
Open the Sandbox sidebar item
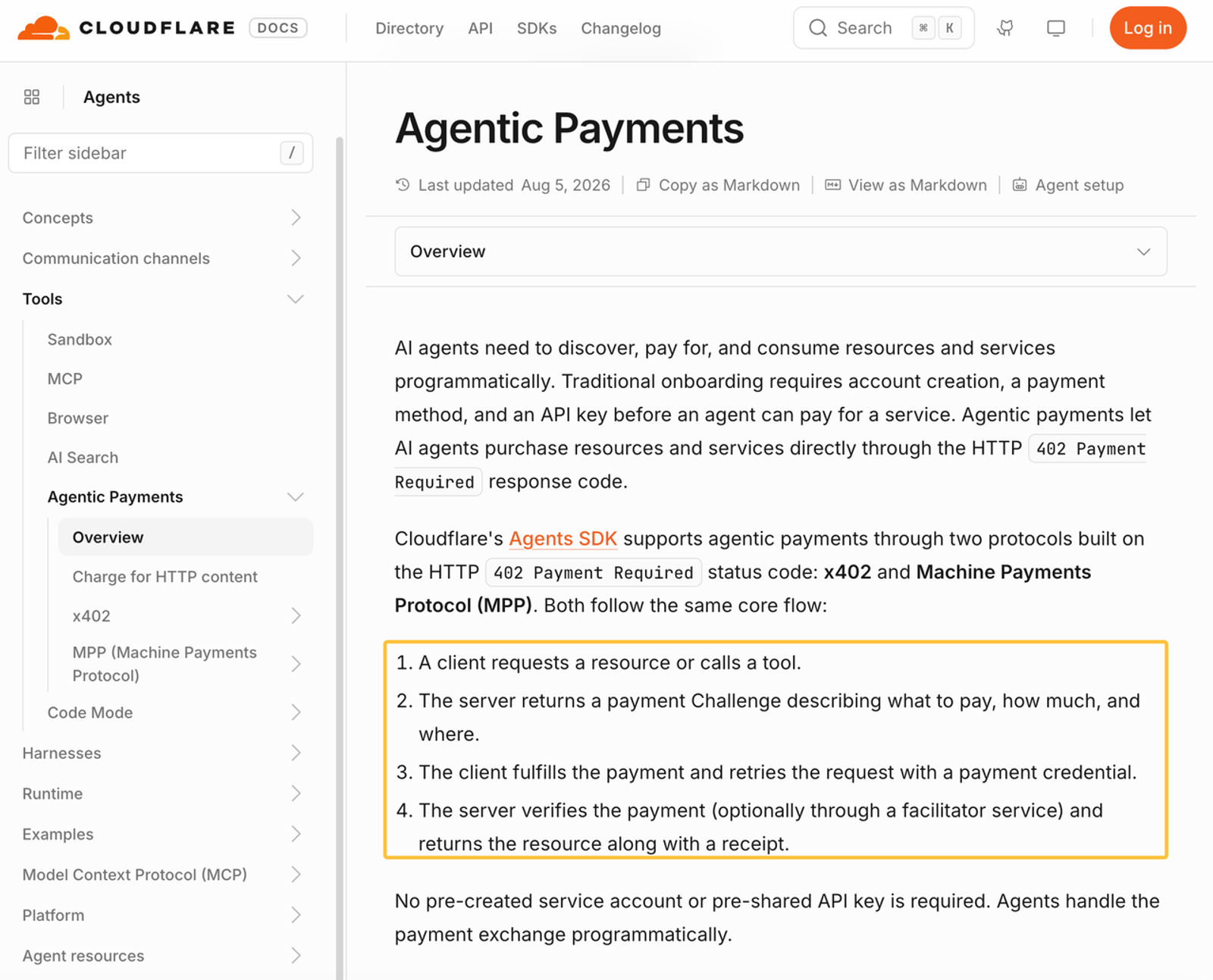coord(80,340)
